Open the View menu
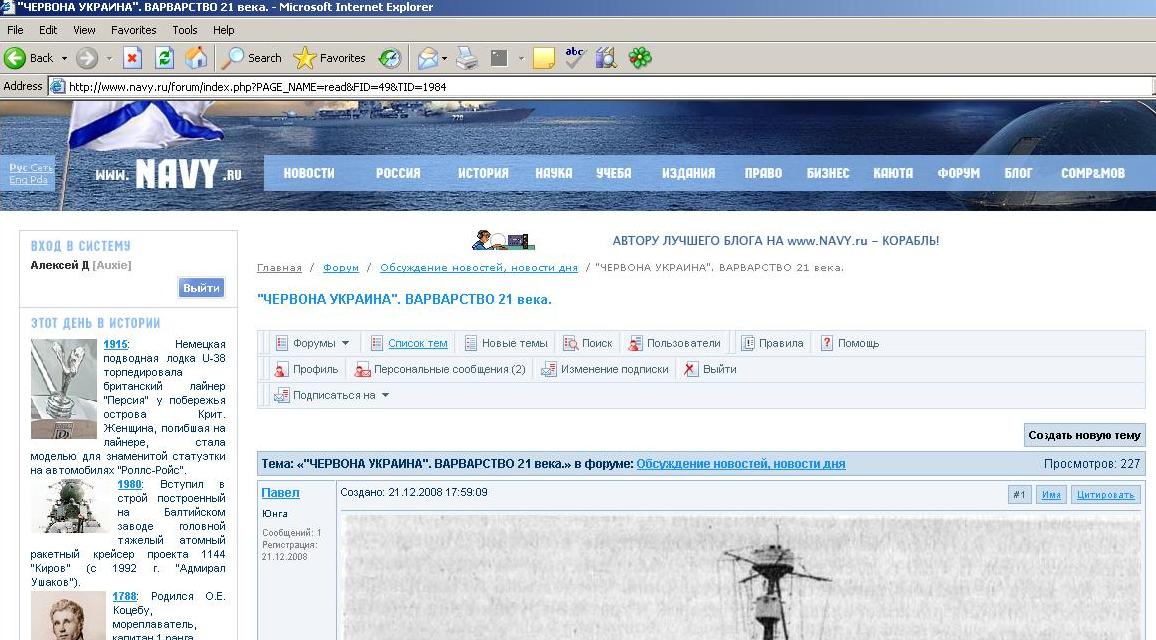The width and height of the screenshot is (1156, 640). [84, 30]
